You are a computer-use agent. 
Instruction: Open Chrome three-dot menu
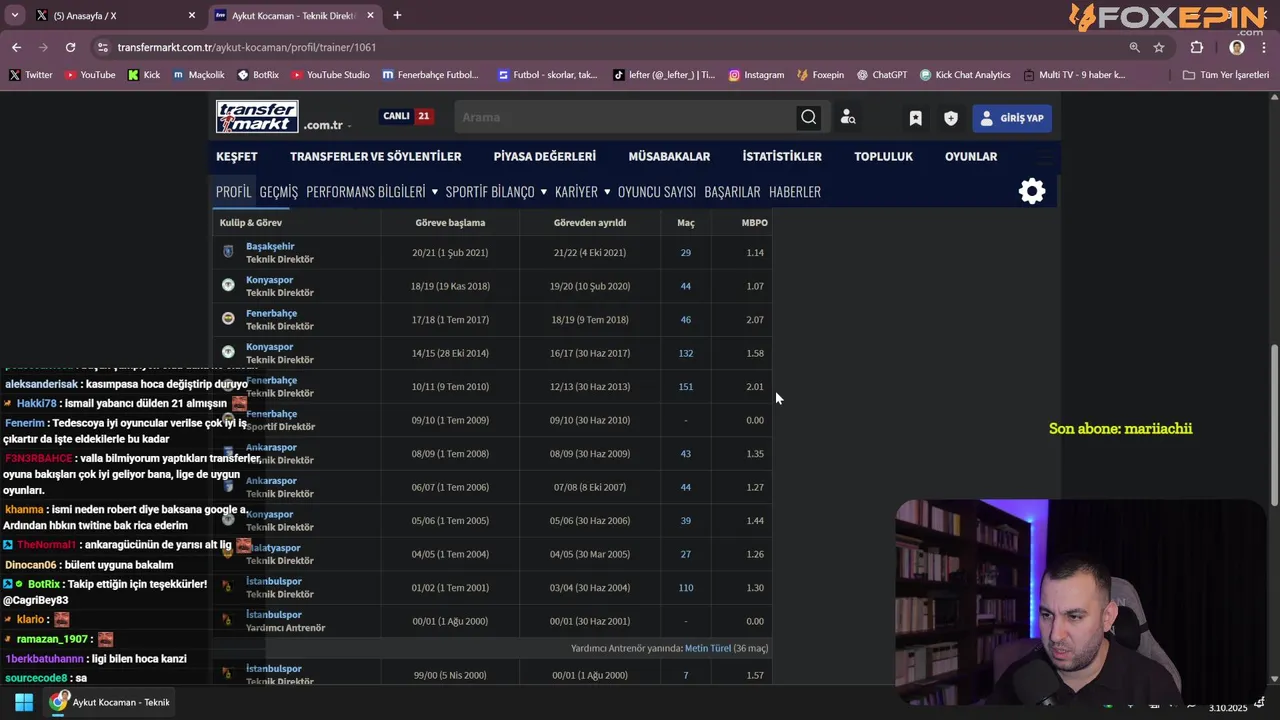point(1265,47)
